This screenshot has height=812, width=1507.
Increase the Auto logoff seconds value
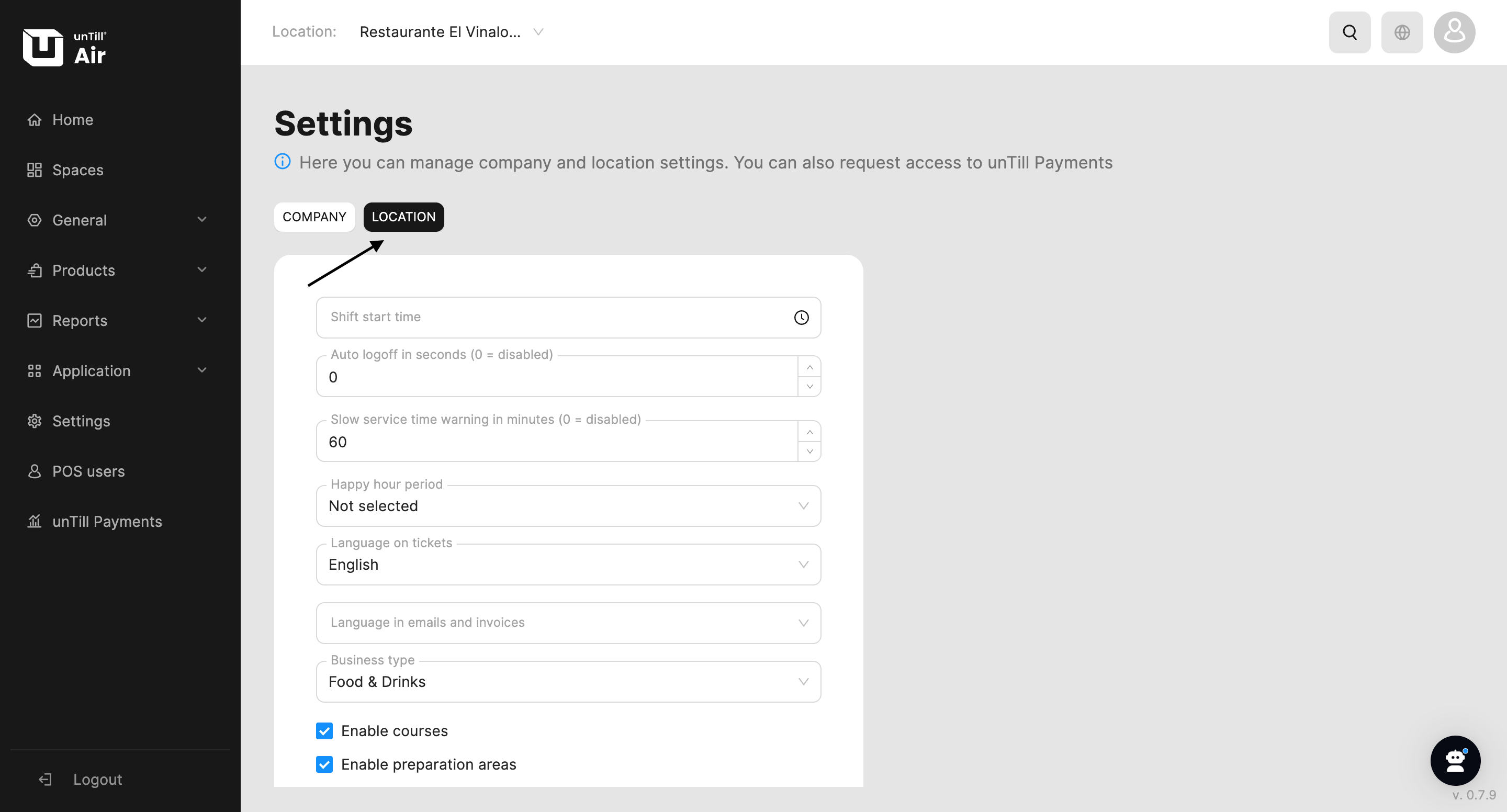pos(809,367)
